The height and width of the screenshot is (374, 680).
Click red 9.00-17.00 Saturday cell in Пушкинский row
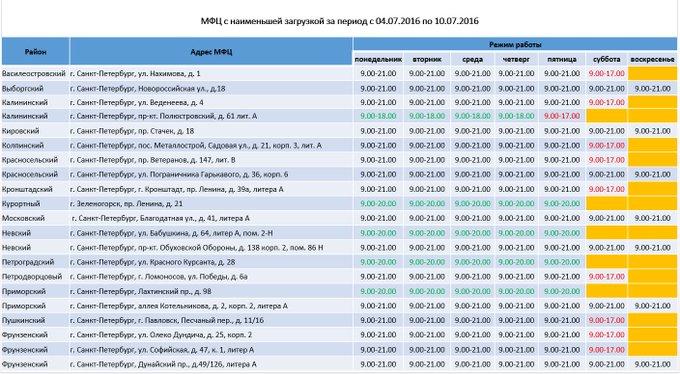[607, 321]
